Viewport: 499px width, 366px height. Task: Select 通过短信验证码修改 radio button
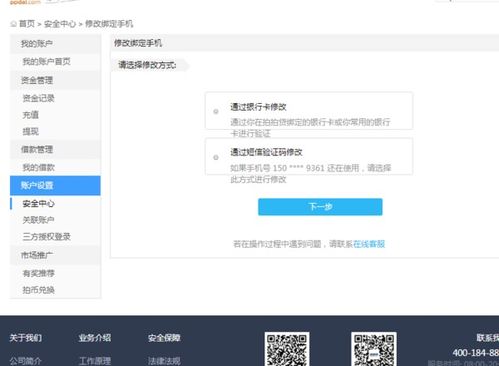point(216,157)
